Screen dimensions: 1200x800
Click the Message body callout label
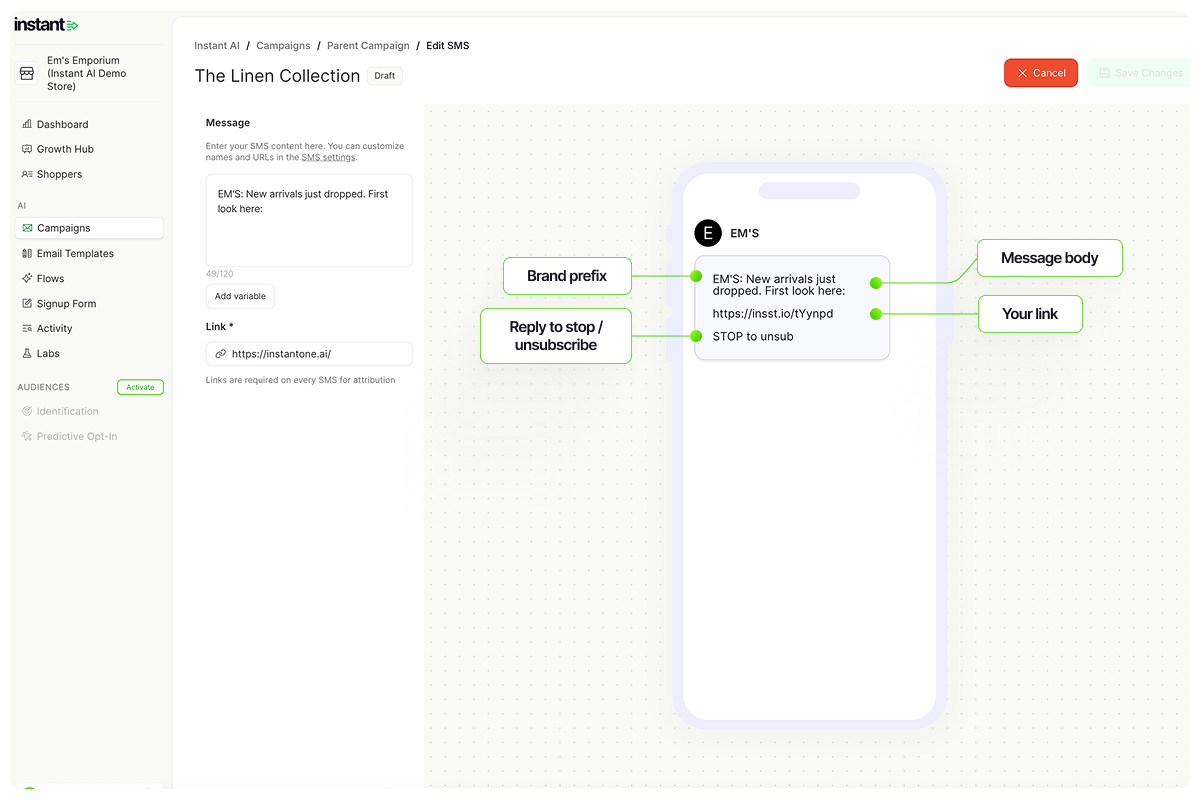pyautogui.click(x=1050, y=258)
